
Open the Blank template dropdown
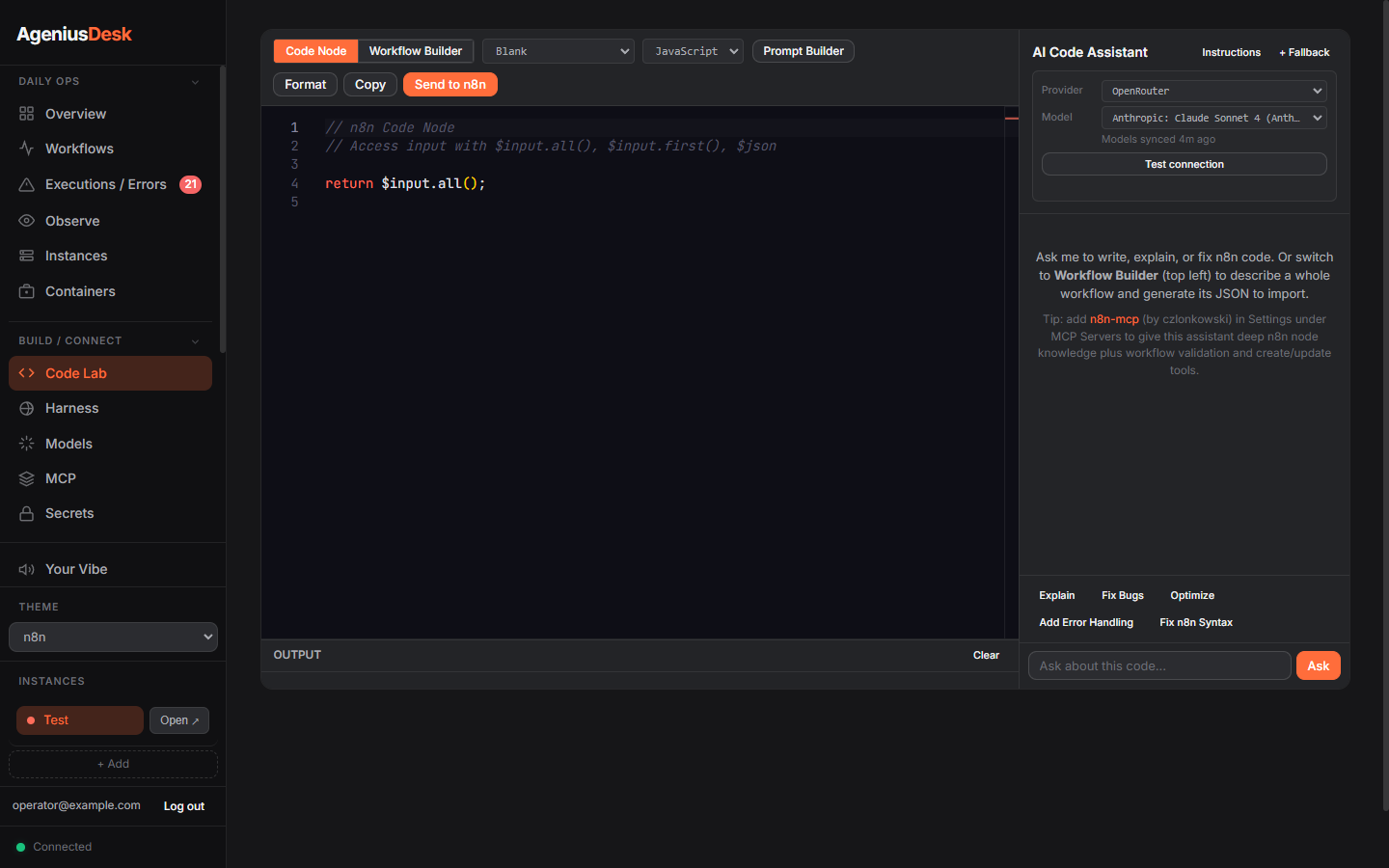pos(558,51)
